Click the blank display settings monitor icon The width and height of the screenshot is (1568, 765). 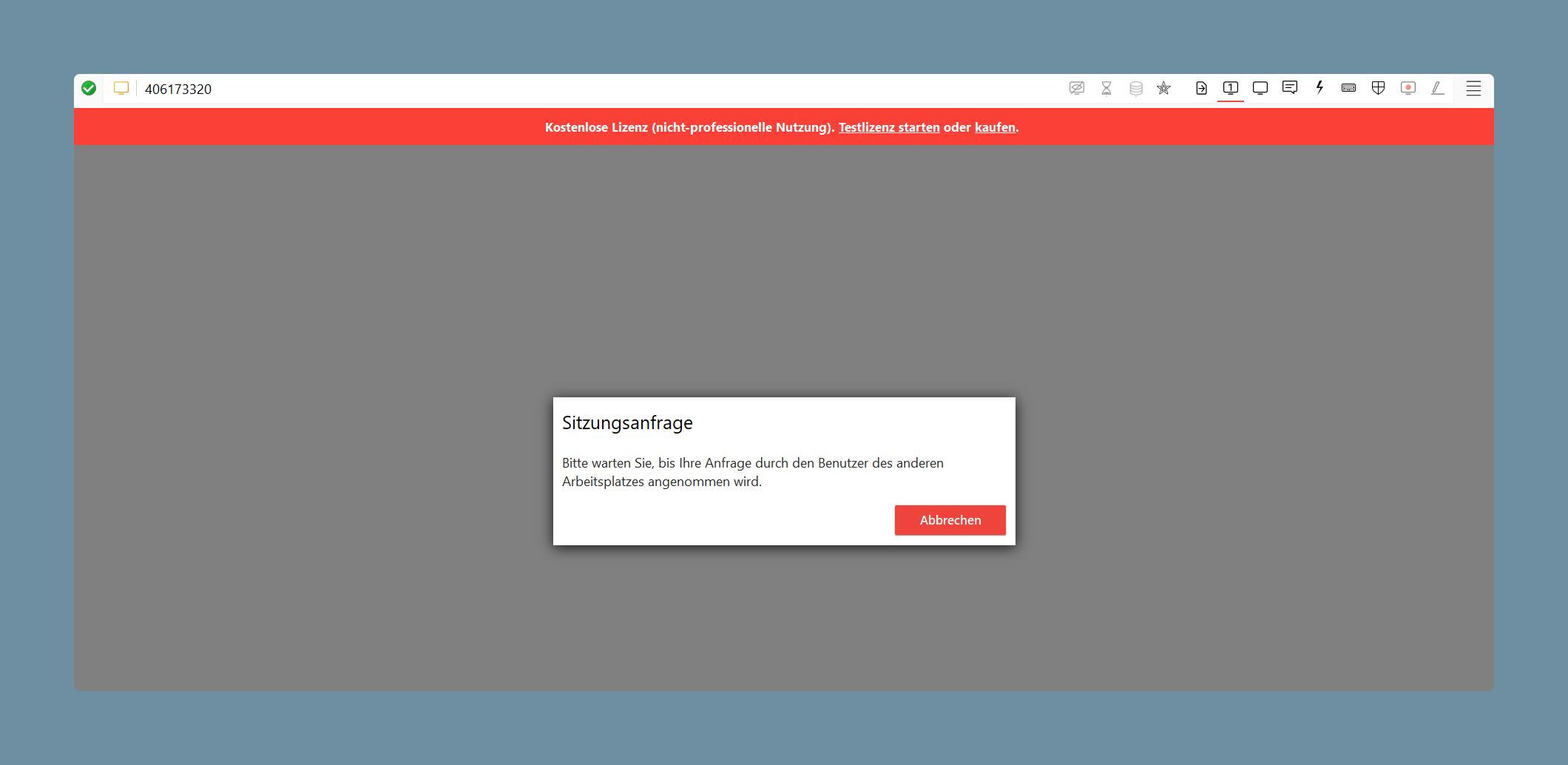(x=1260, y=88)
